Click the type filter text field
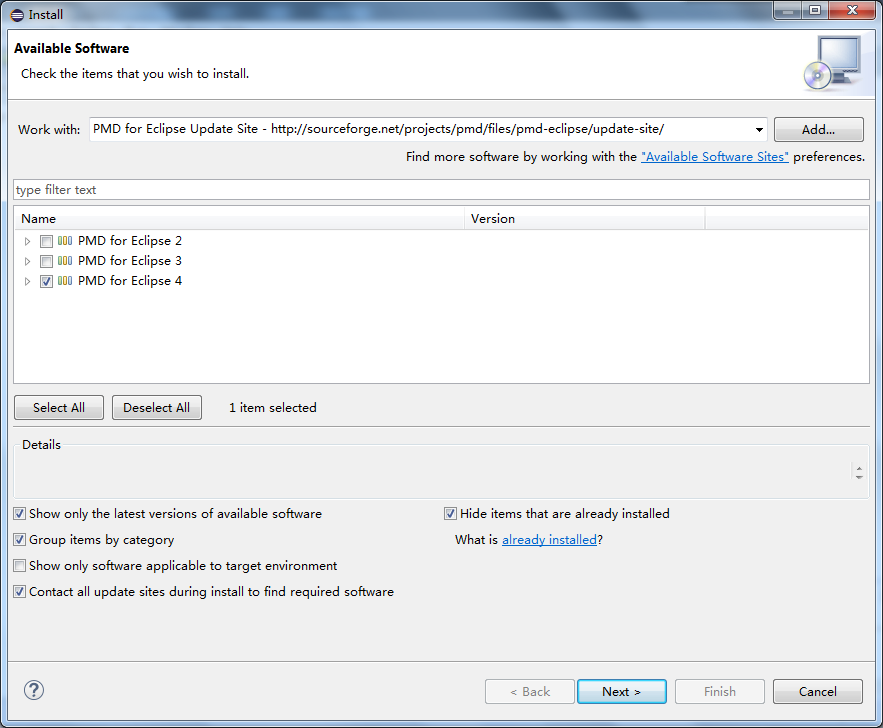This screenshot has height=728, width=883. click(x=442, y=190)
